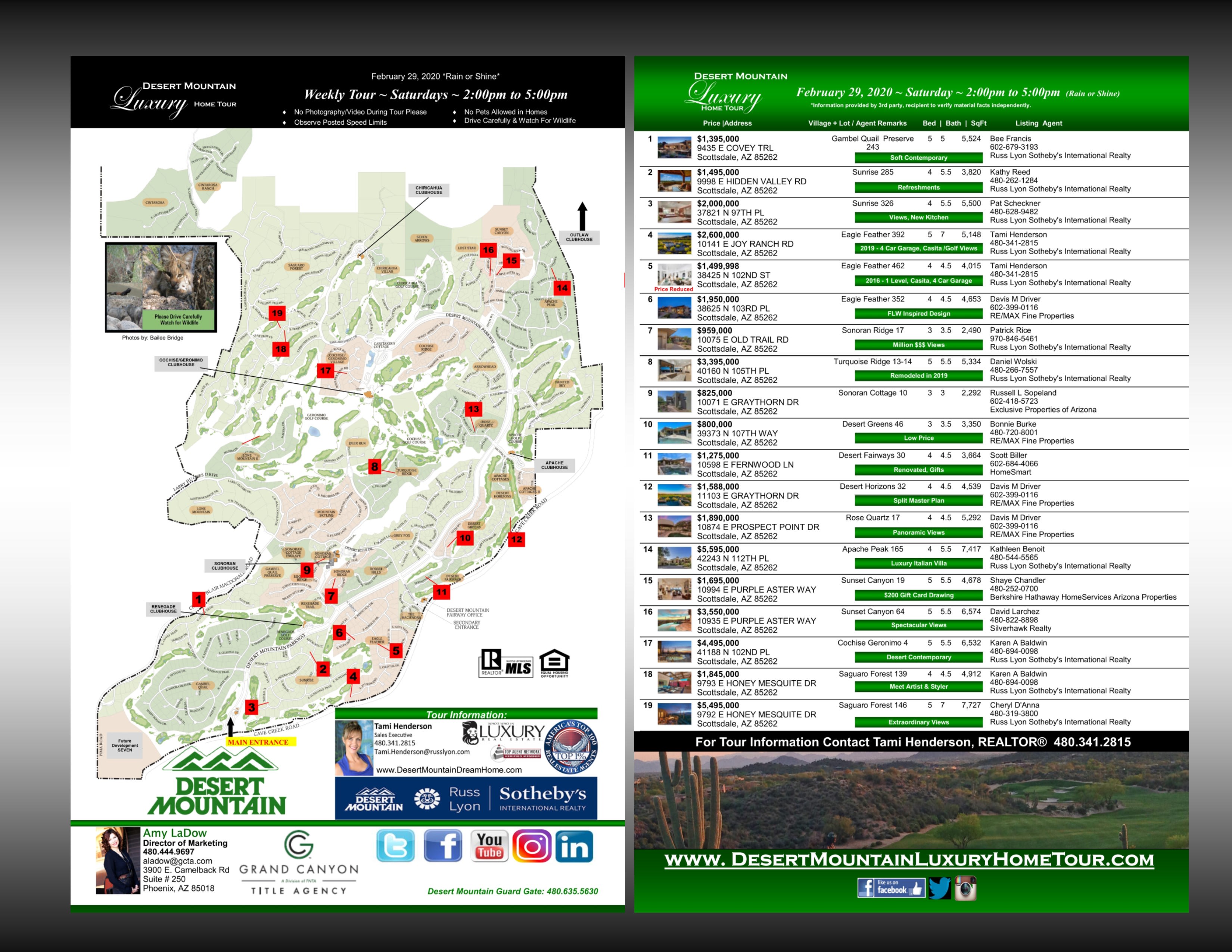
Task: Click the 'Luxury Italian Villa' green label
Action: click(x=918, y=563)
